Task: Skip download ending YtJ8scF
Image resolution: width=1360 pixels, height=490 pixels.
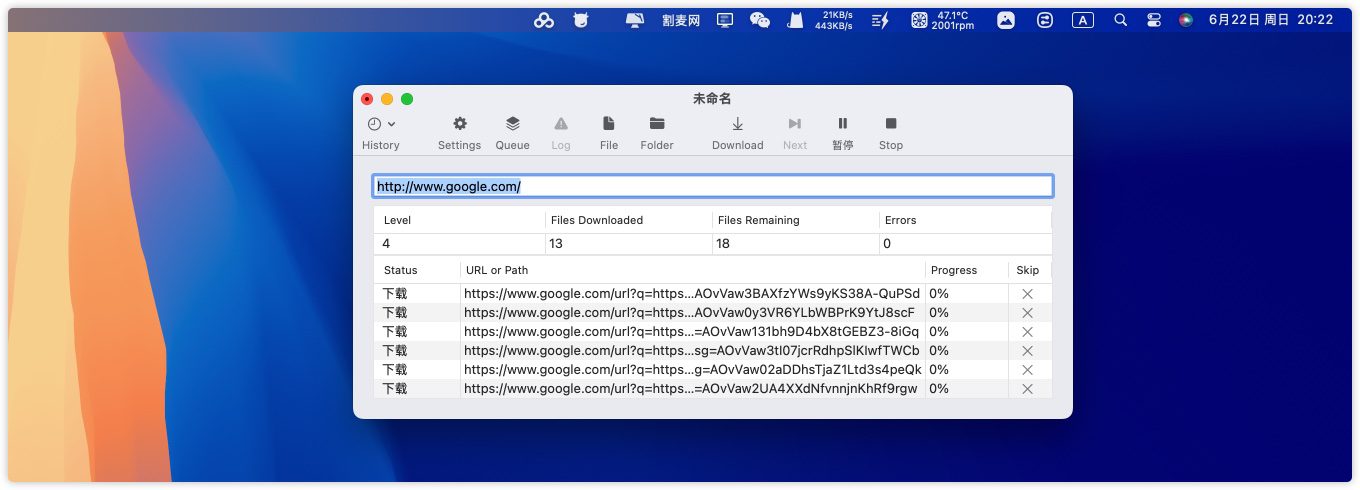Action: pos(1027,313)
